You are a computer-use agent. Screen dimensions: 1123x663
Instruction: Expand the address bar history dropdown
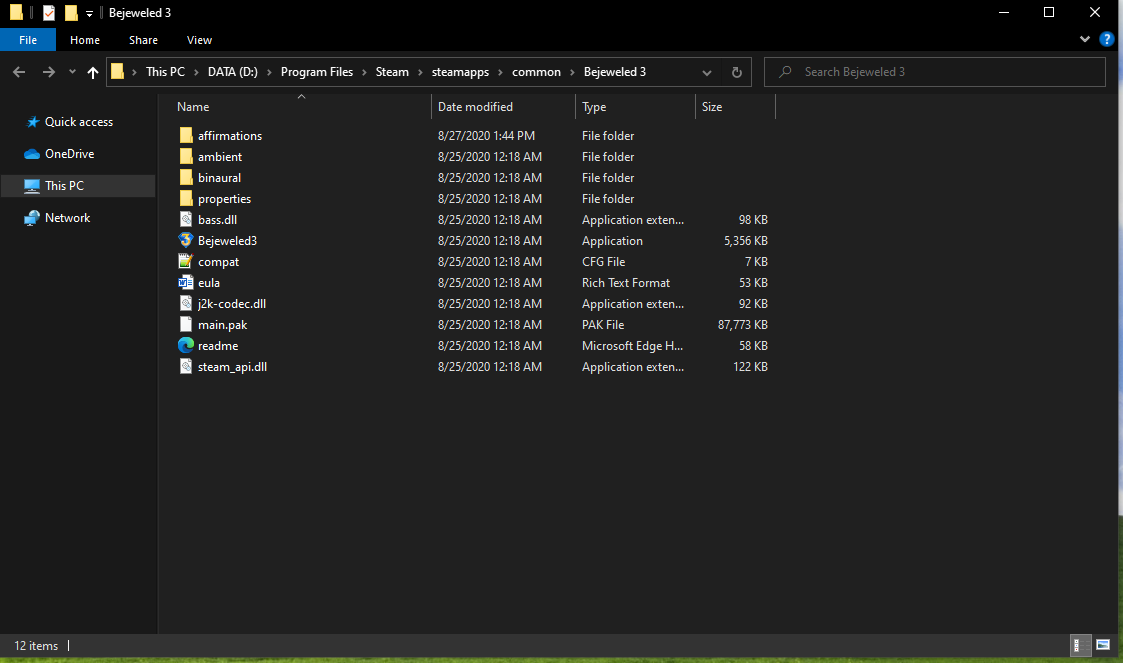tap(707, 72)
